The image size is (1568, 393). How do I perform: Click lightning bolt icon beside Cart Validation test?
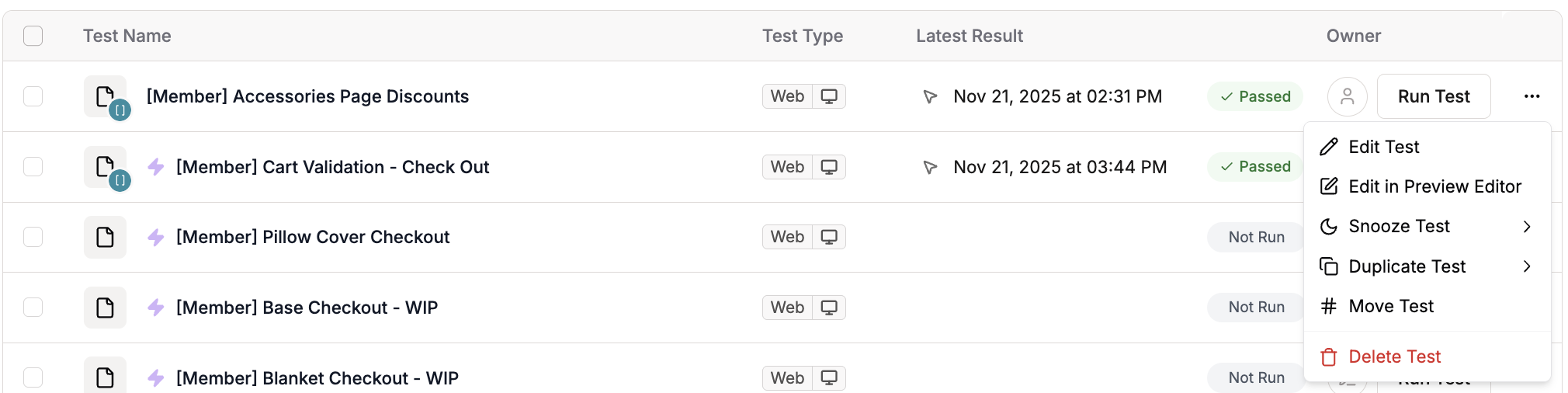156,167
